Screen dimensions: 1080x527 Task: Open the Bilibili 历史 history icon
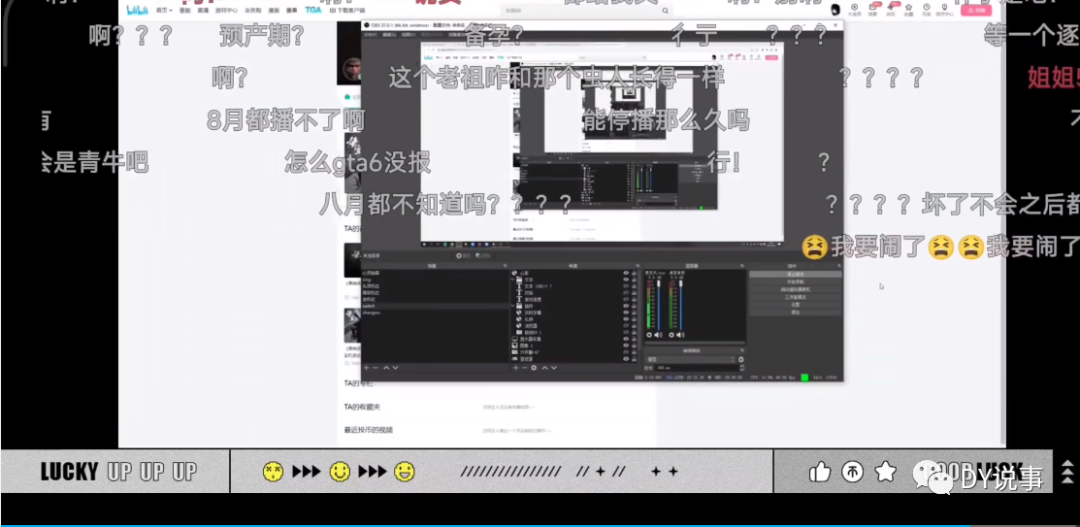pos(926,10)
